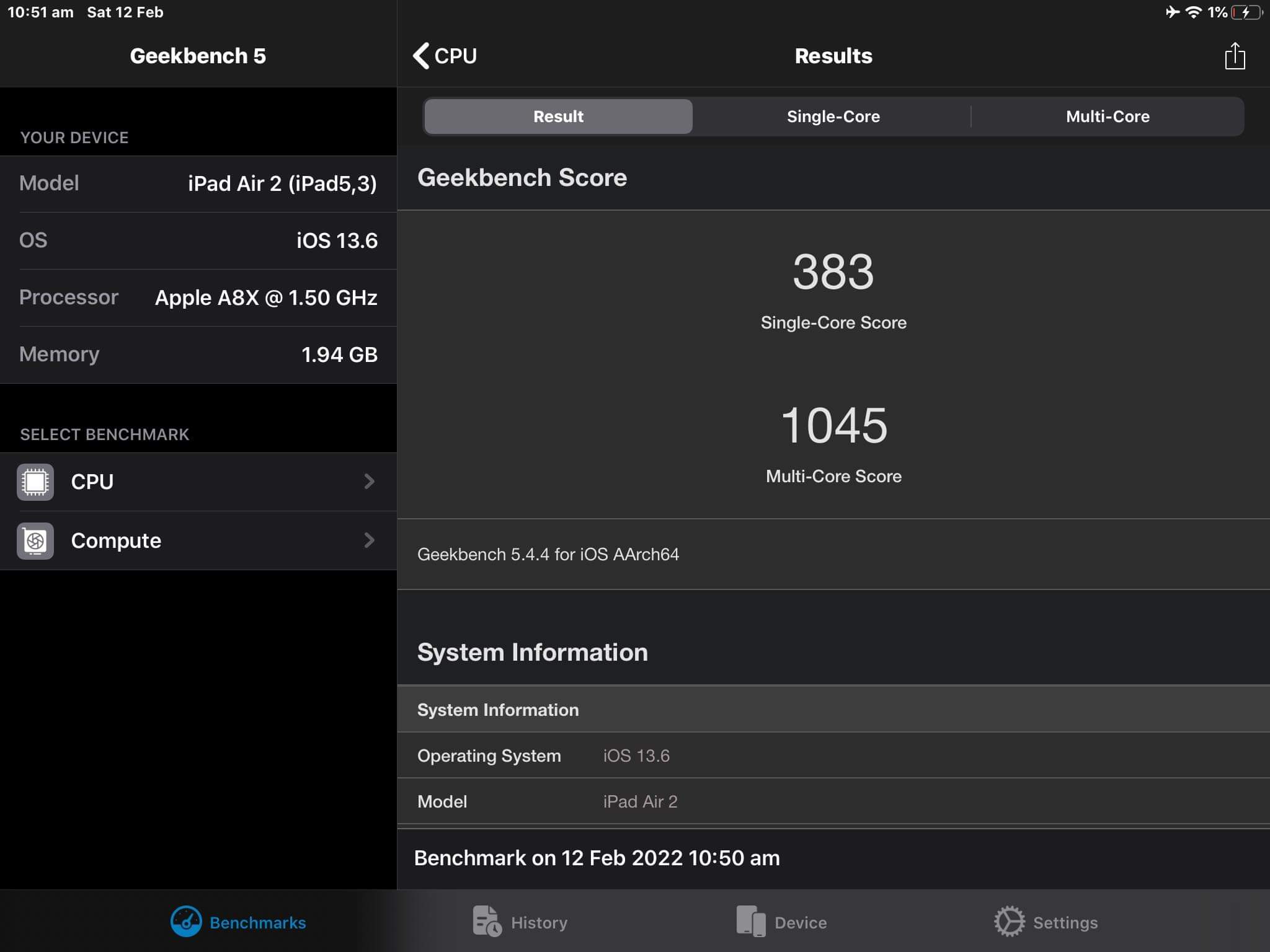Open the Compute benchmark row
This screenshot has height=952, width=1270.
coord(198,540)
